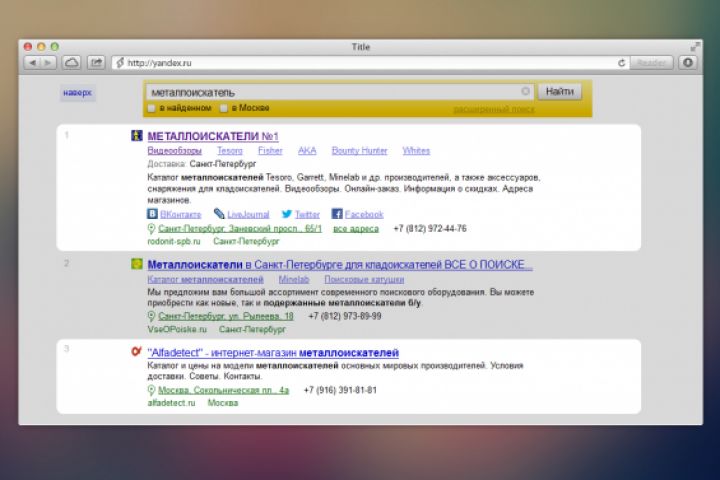Clear the search query with the round icon
720x480 pixels.
coord(525,91)
